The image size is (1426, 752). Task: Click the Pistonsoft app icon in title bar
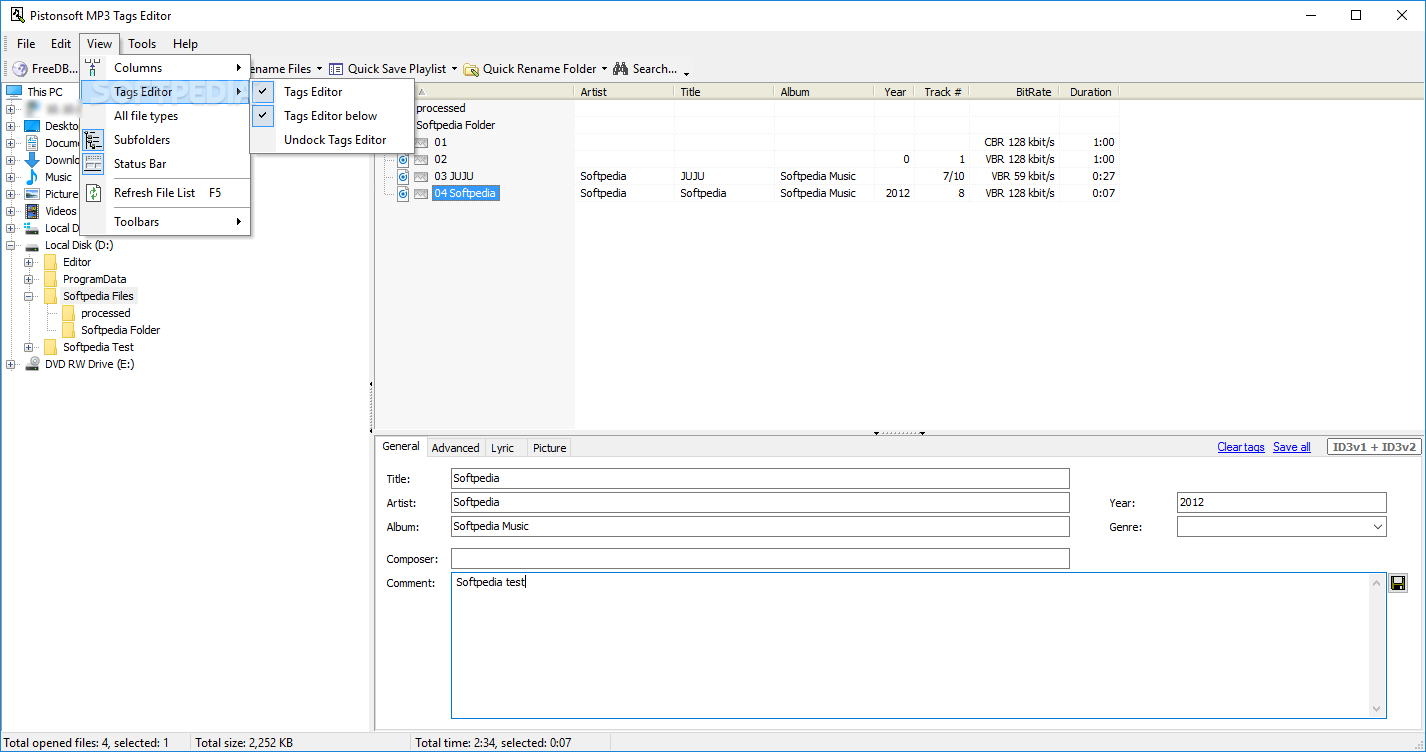point(17,15)
